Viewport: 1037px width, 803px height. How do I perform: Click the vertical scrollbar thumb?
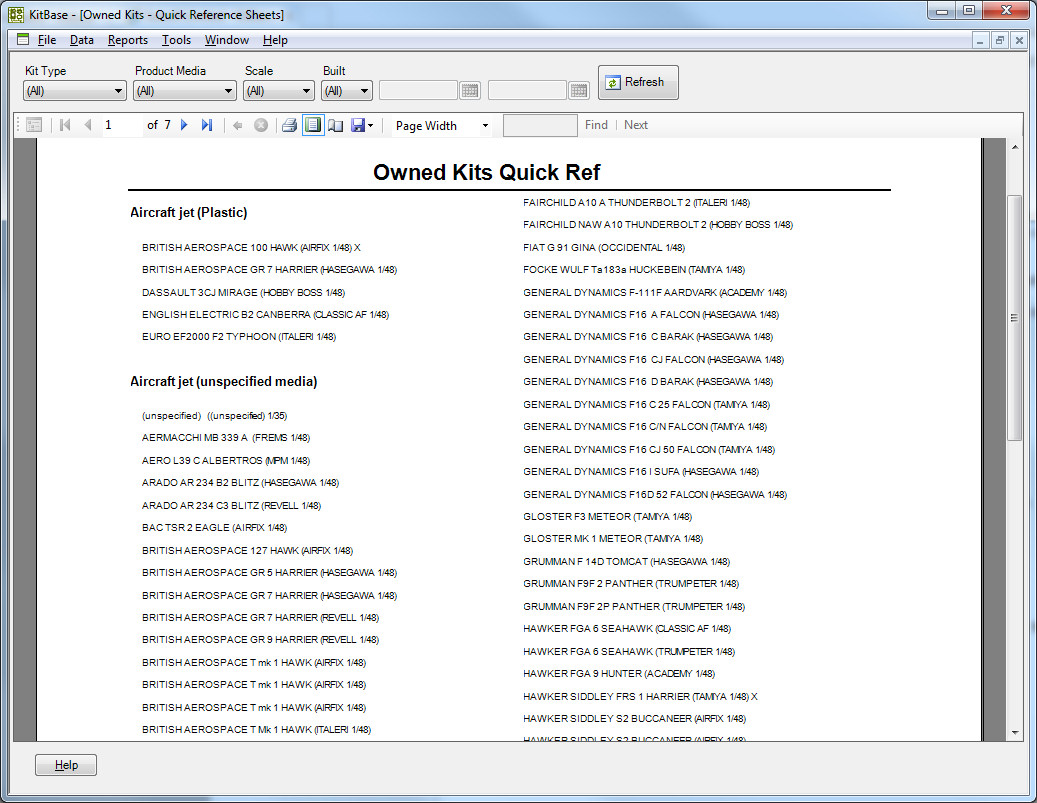pos(1014,317)
